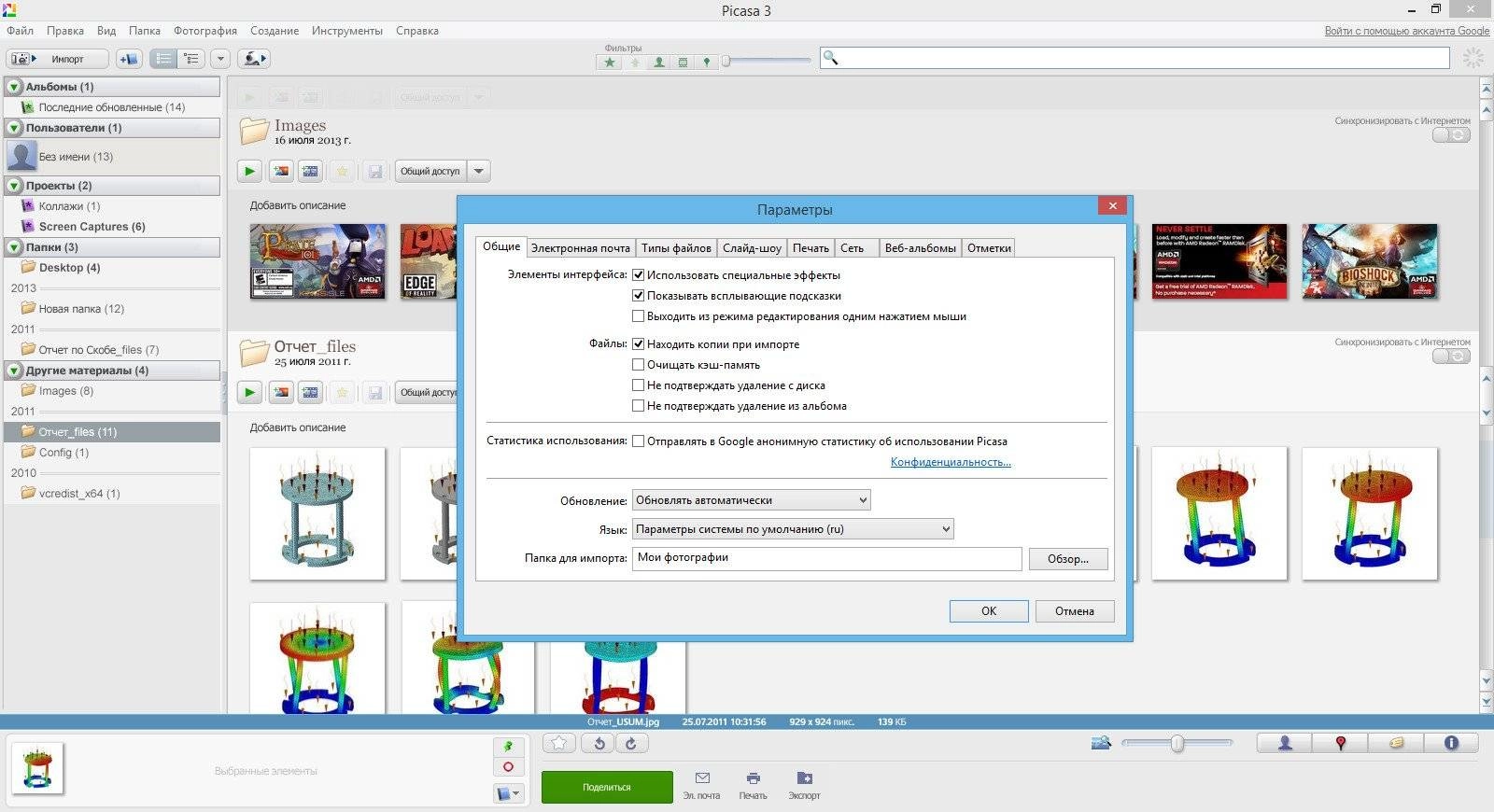The width and height of the screenshot is (1494, 812).
Task: Play slideshow for Отчет_files folder
Action: [x=249, y=392]
